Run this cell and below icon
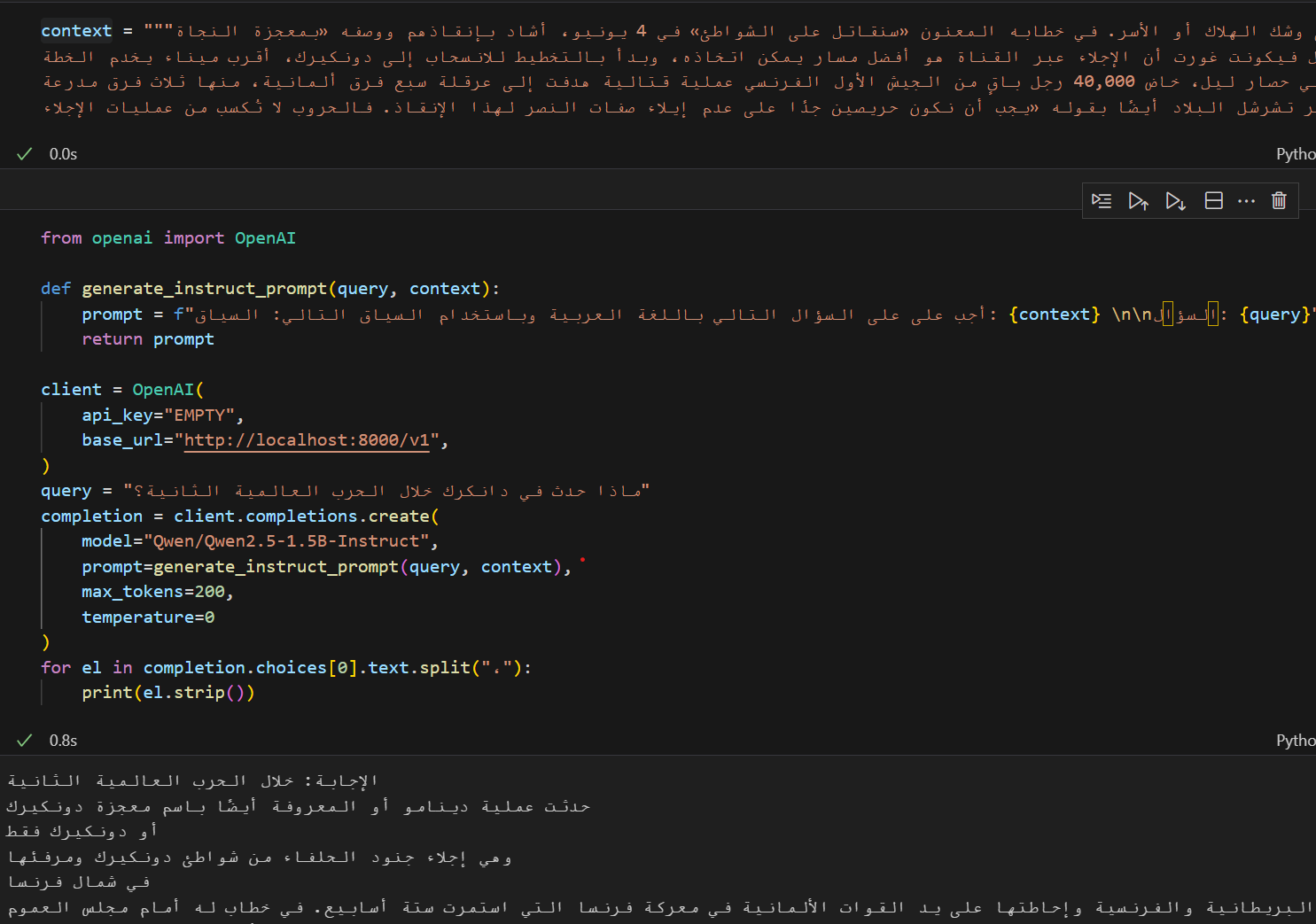This screenshot has width=1316, height=924. tap(1176, 201)
